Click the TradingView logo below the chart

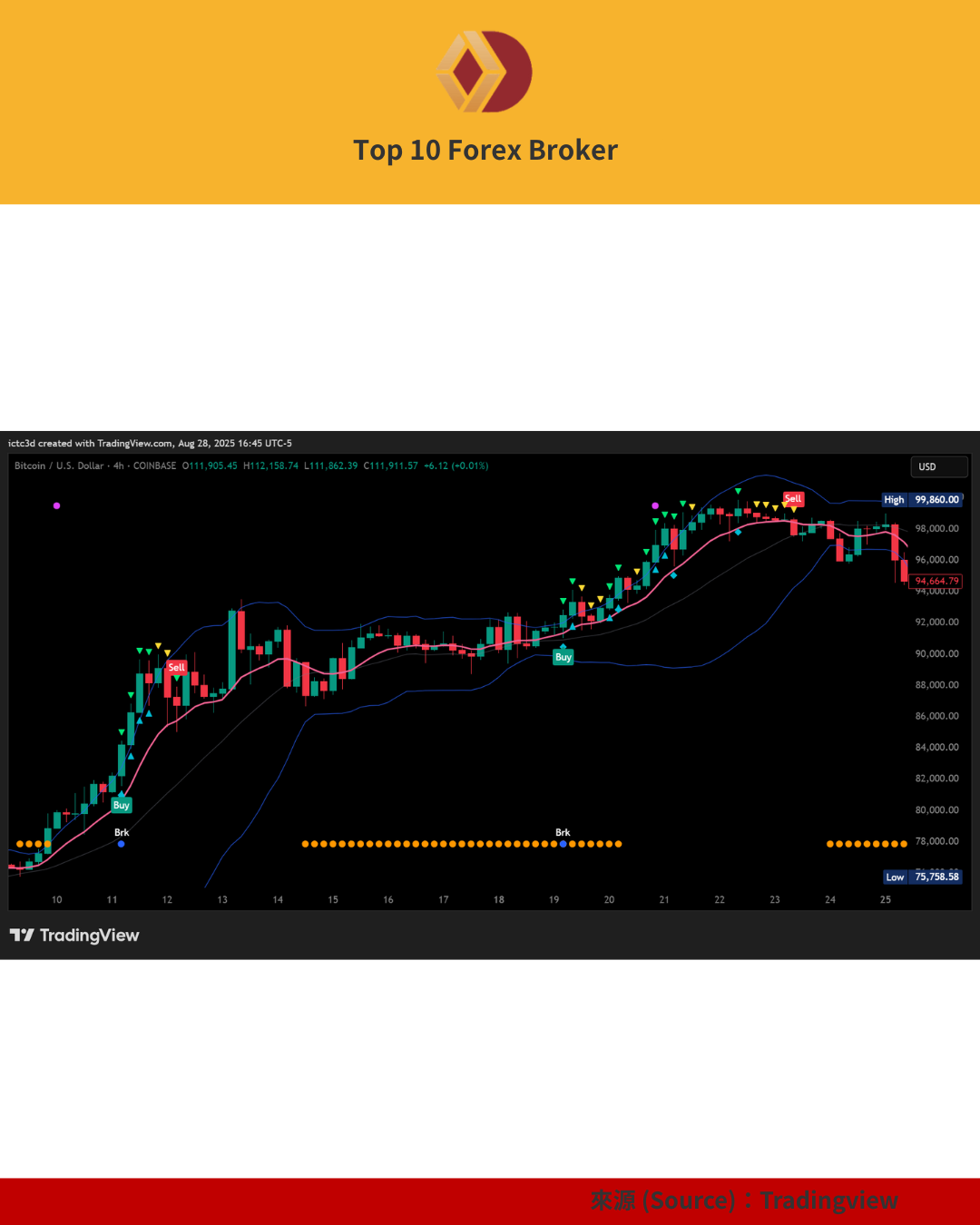click(x=74, y=936)
